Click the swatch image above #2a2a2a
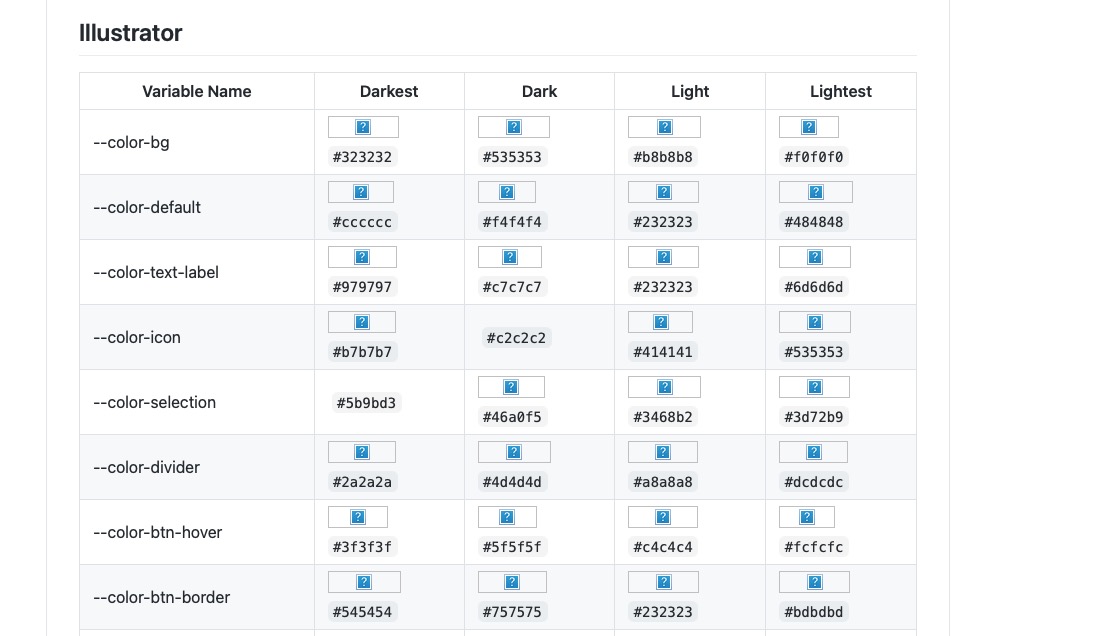Screen dimensions: 1103x636 (362, 452)
